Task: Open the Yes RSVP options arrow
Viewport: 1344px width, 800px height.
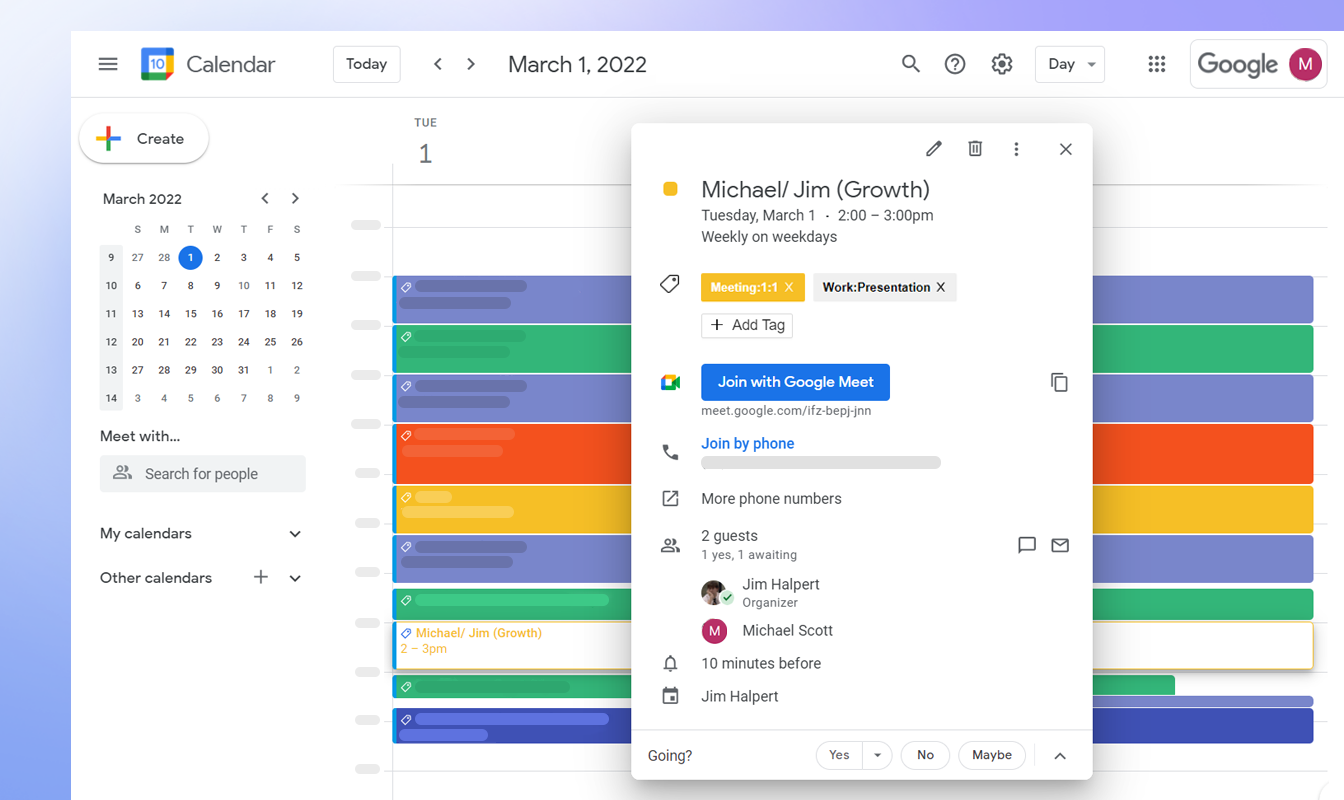Action: [x=877, y=755]
